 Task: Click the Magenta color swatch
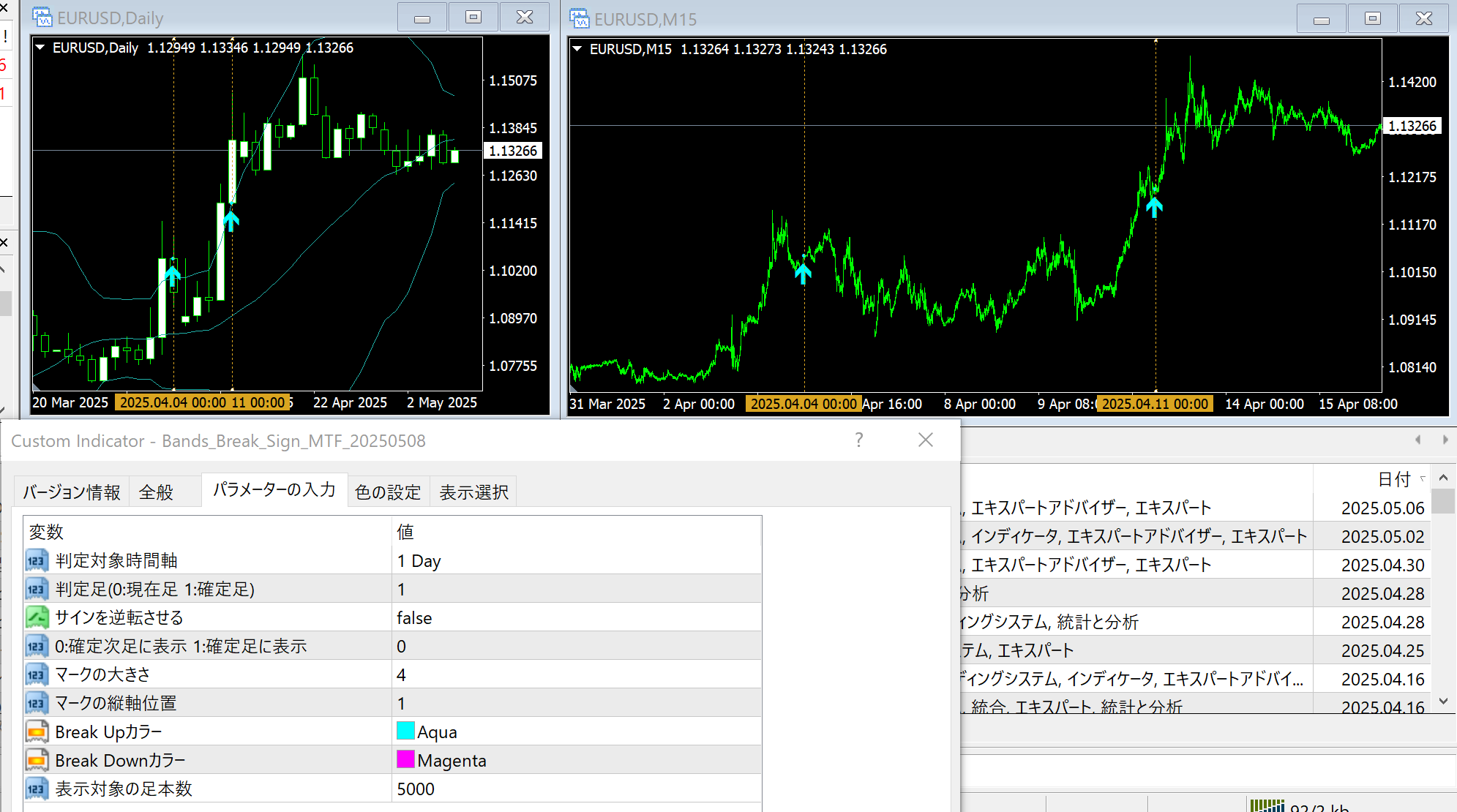coord(405,759)
